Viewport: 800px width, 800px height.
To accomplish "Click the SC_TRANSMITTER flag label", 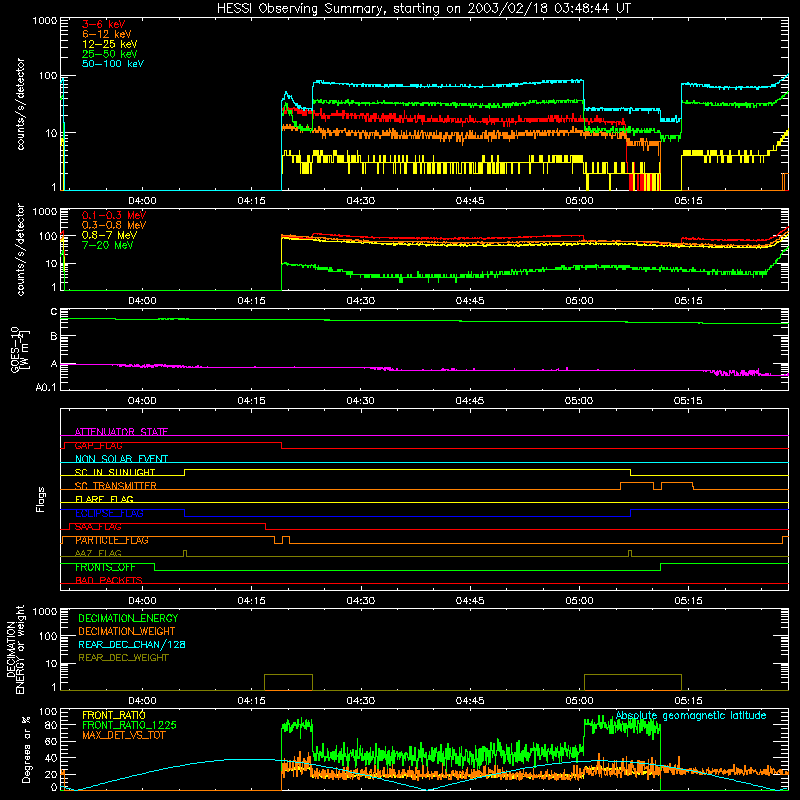I will pyautogui.click(x=116, y=486).
